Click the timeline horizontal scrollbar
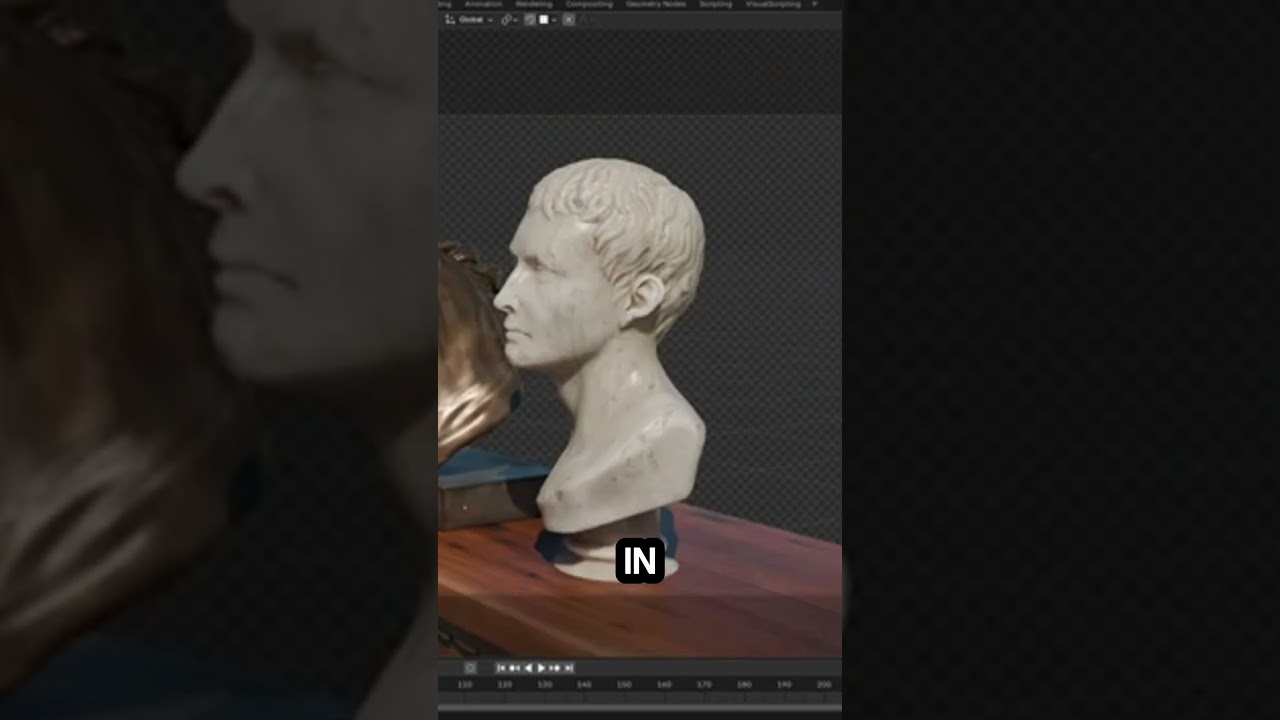This screenshot has width=1280, height=720. [640, 708]
